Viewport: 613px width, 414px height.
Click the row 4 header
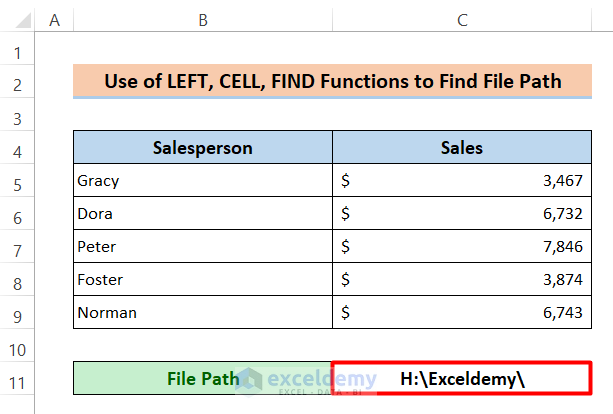pos(18,148)
